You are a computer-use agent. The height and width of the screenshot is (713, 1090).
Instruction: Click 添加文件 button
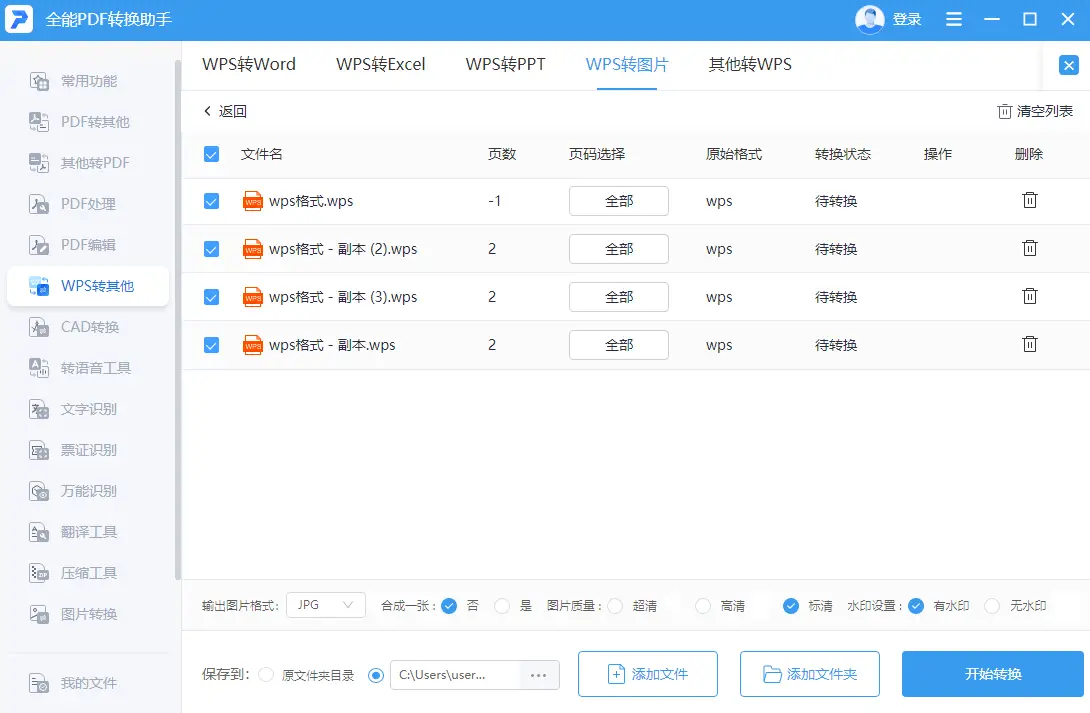click(x=648, y=674)
